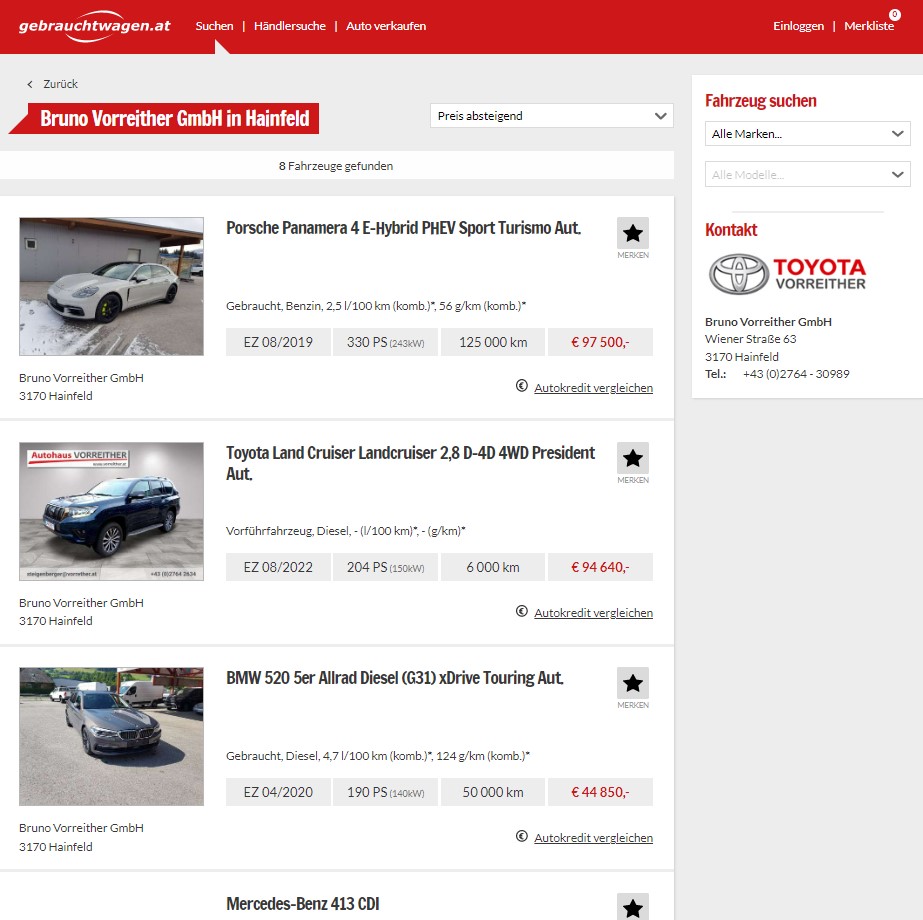The width and height of the screenshot is (923, 920).
Task: Open the Toyota Land Cruiser President listing title
Action: 410,463
